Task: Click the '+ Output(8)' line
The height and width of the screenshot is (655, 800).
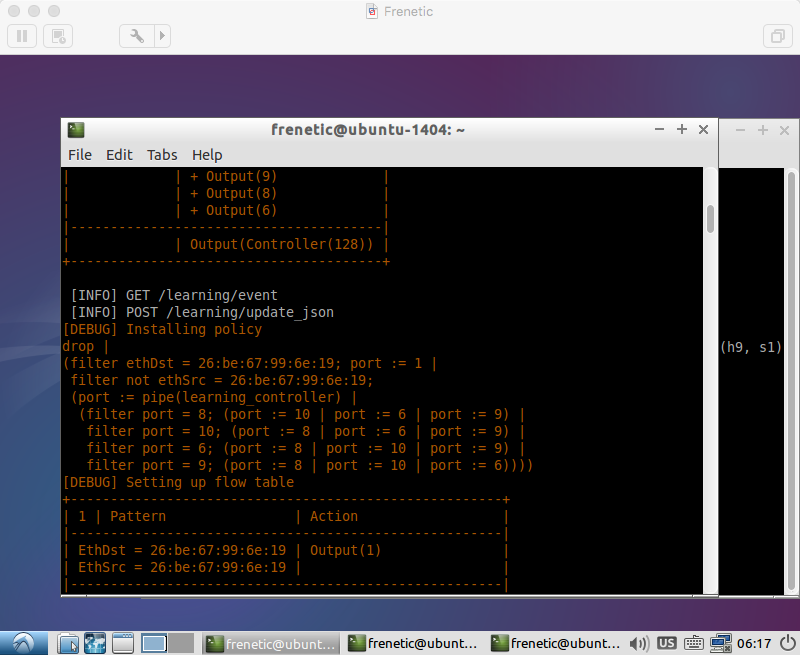Action: pyautogui.click(x=233, y=193)
